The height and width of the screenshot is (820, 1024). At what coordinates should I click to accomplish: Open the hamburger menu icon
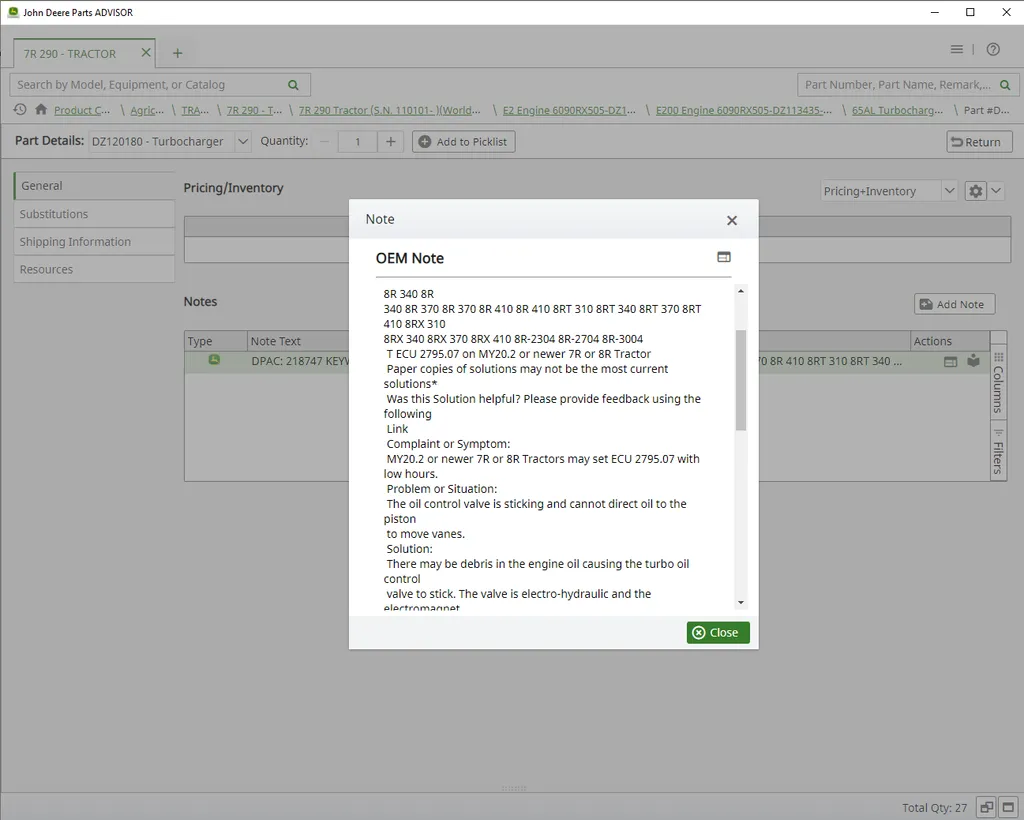click(957, 50)
